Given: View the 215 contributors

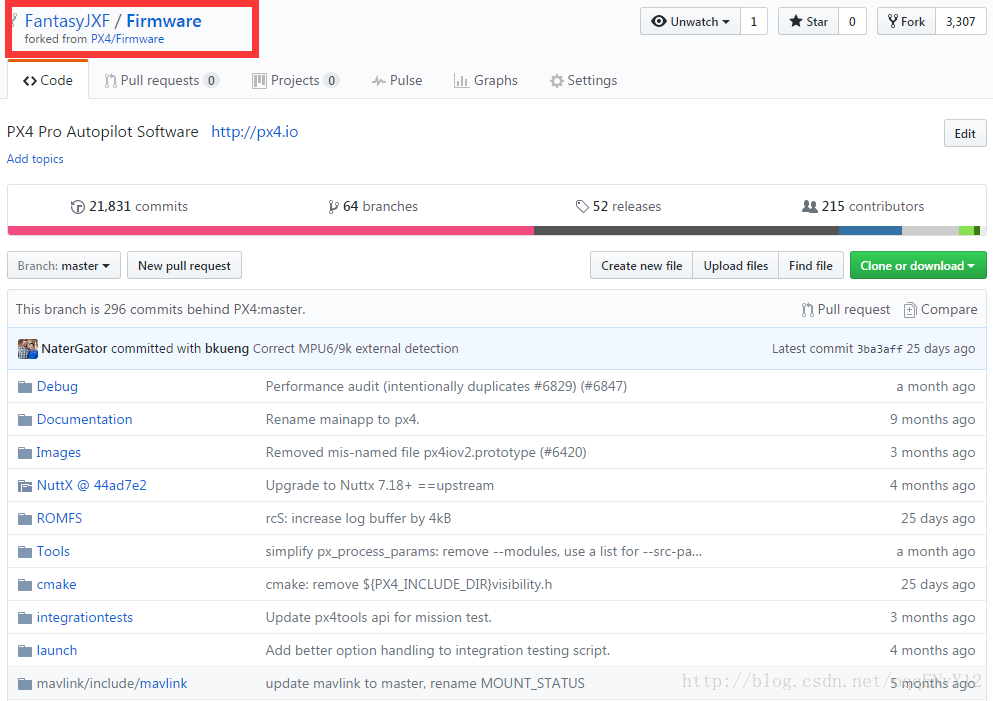Looking at the screenshot, I should tap(863, 206).
